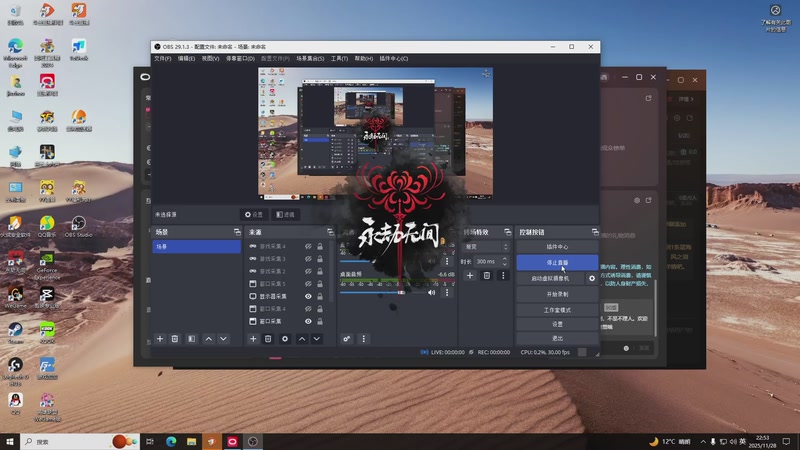This screenshot has width=800, height=450.
Task: Click the 设置 settings button in Controls
Action: 557,324
